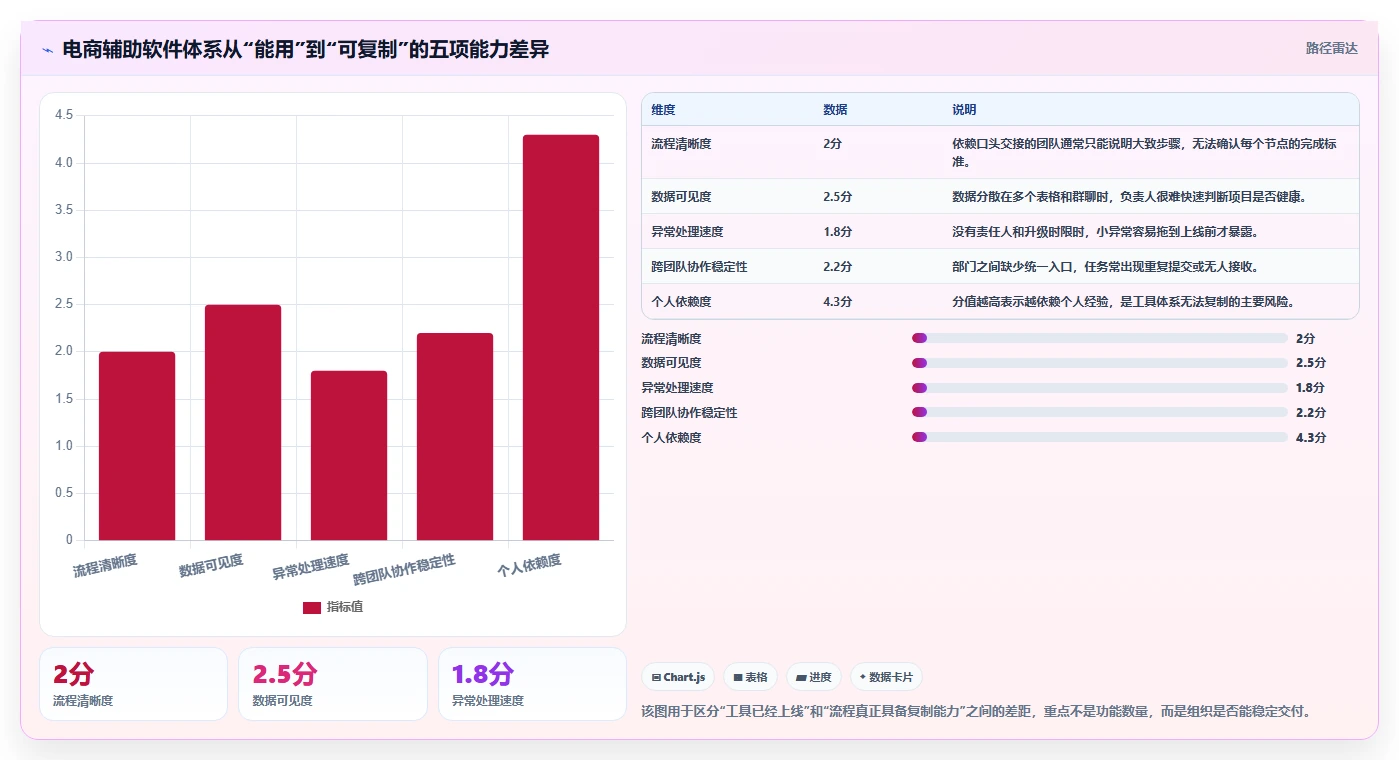Click the 4.3分 progress value
Viewport: 1399px width, 760px height.
pos(1310,438)
